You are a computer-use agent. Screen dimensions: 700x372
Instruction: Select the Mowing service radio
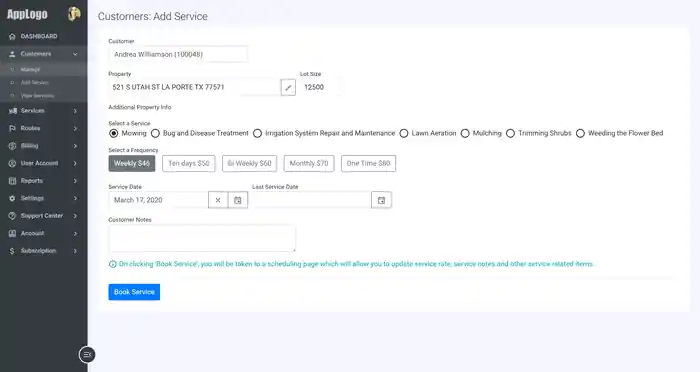click(114, 133)
